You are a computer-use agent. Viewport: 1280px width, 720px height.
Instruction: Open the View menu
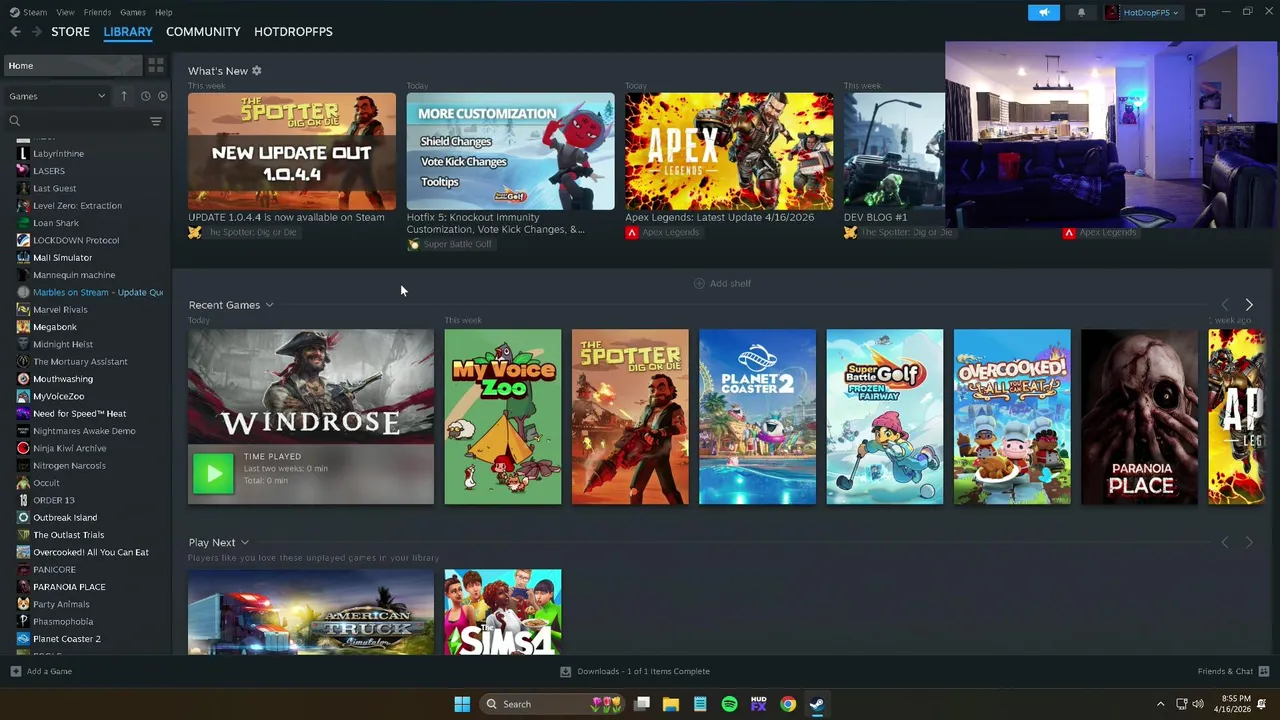point(65,12)
